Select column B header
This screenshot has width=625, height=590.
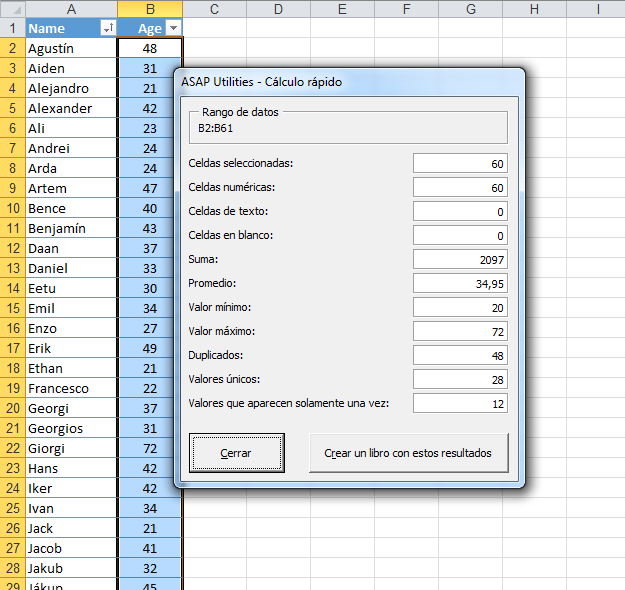150,9
